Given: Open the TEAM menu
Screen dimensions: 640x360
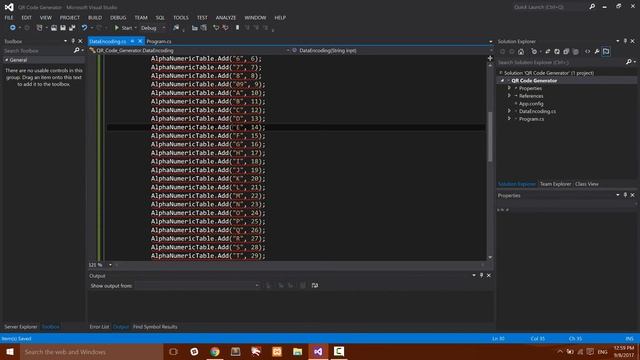Looking at the screenshot, I should point(141,18).
